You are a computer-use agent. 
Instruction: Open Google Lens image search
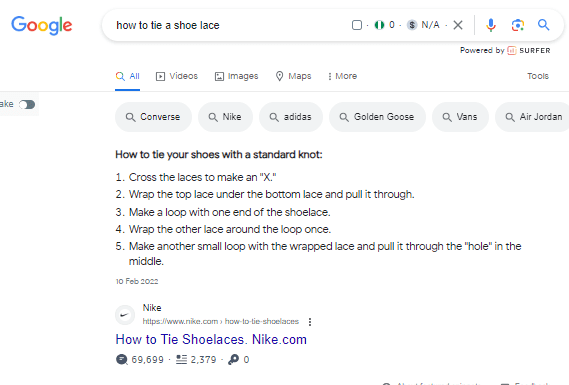tap(517, 25)
